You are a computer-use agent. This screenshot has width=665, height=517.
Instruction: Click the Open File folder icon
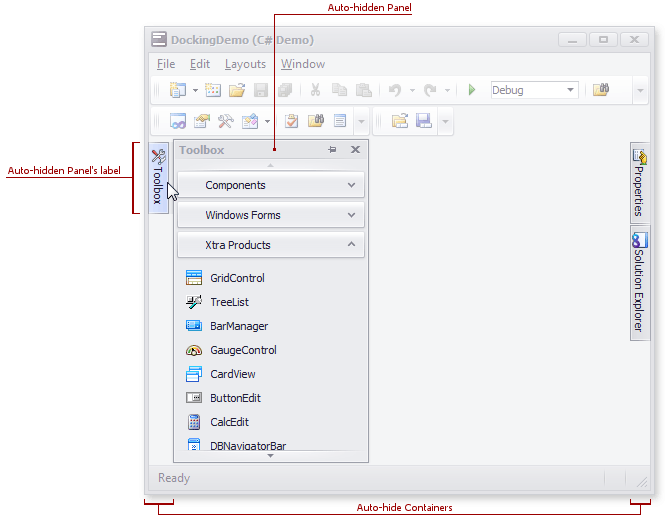pyautogui.click(x=237, y=90)
